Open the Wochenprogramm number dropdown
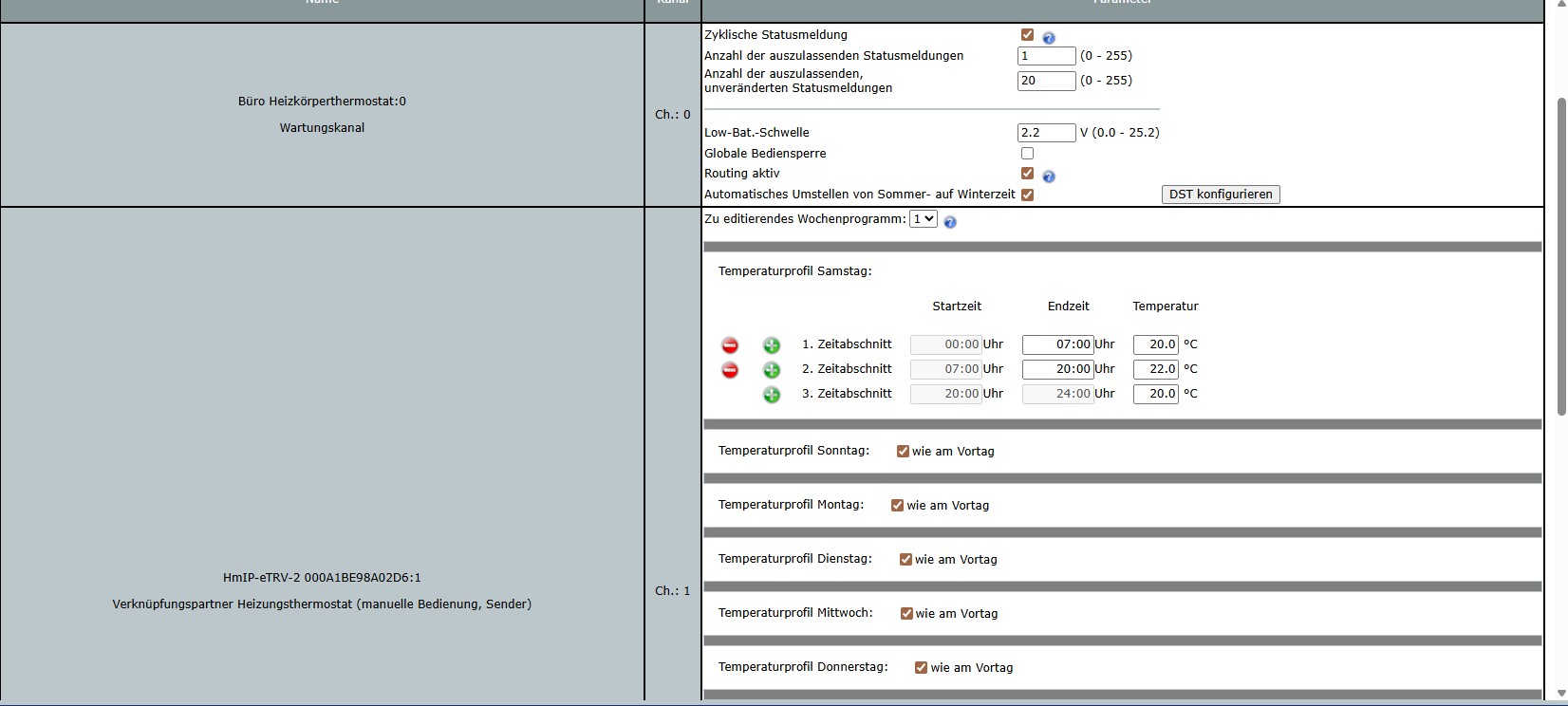 tap(923, 219)
